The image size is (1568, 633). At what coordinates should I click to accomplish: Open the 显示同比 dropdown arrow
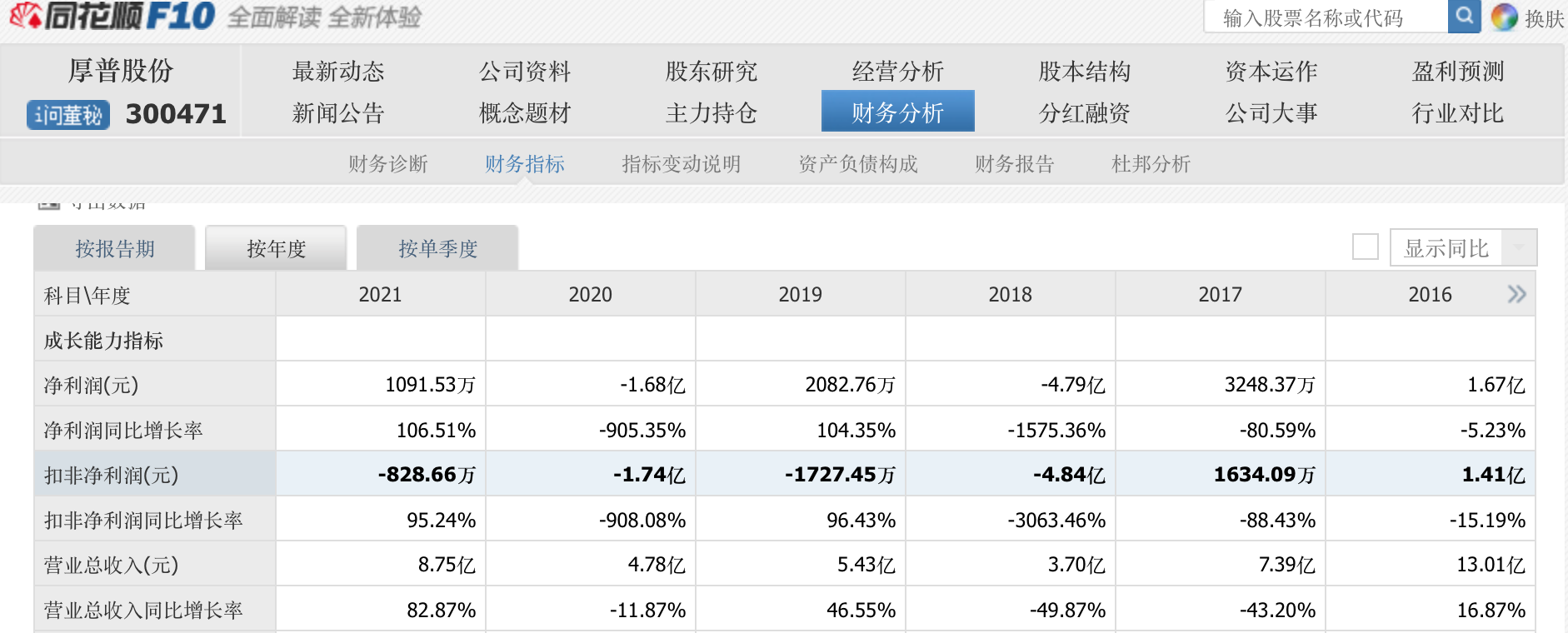[1519, 248]
